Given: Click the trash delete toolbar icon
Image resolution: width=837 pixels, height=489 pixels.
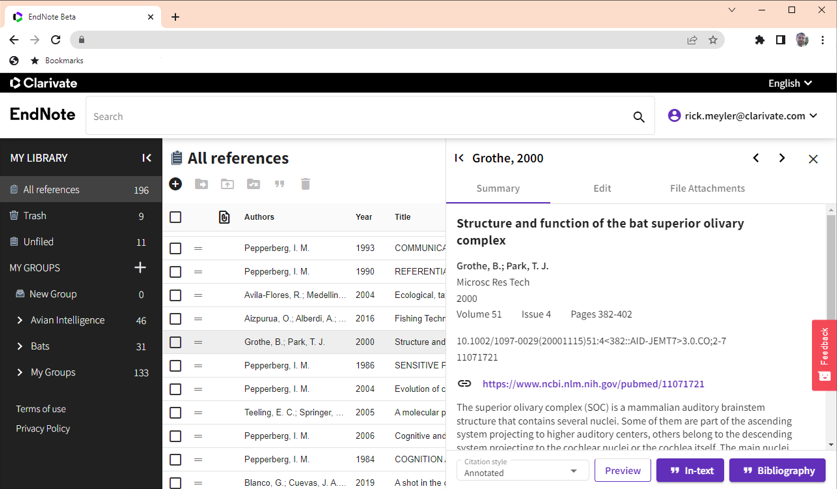Looking at the screenshot, I should pyautogui.click(x=305, y=184).
